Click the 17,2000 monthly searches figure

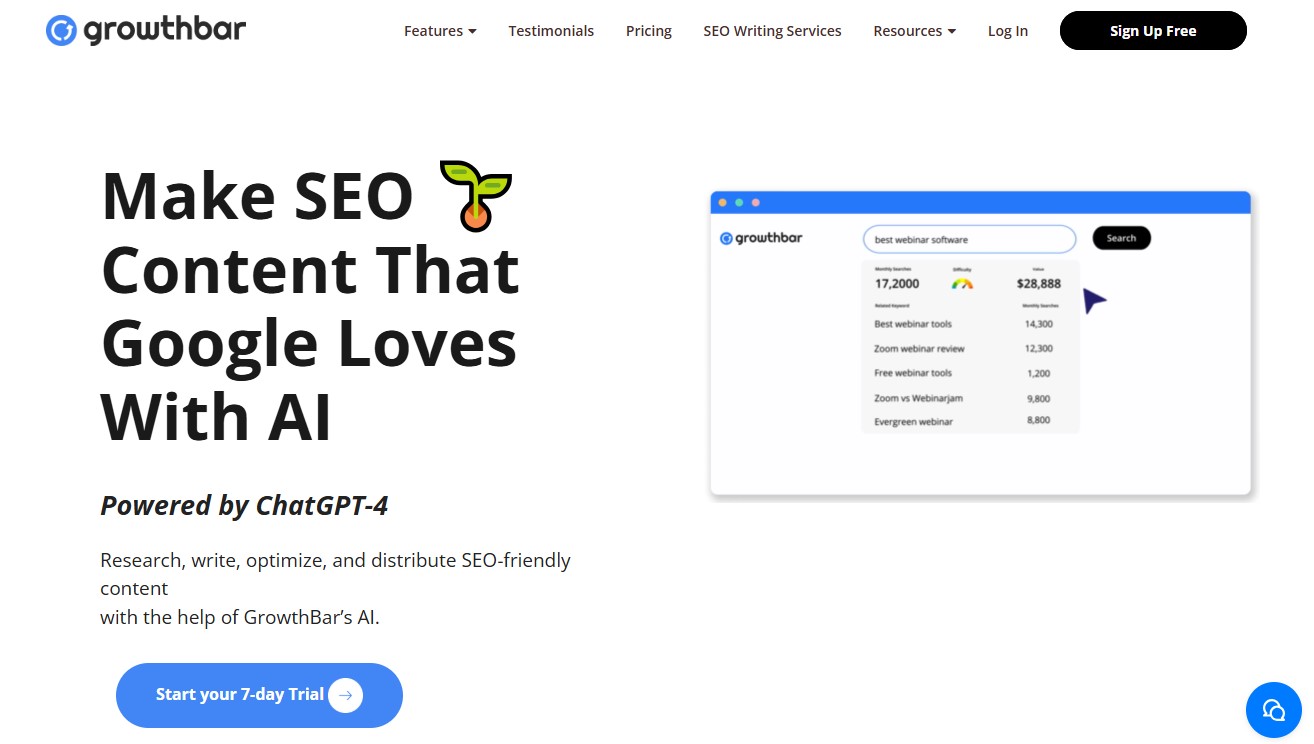[897, 284]
